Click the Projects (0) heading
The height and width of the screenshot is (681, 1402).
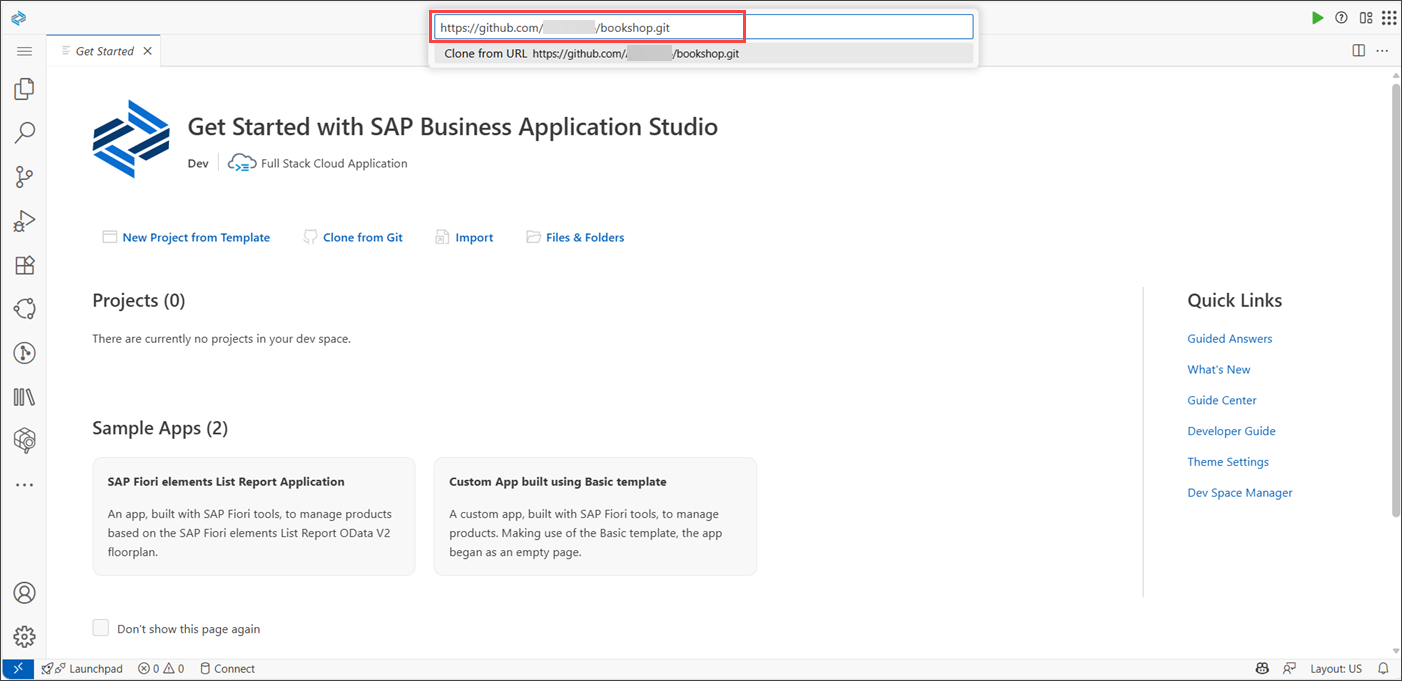click(x=139, y=300)
